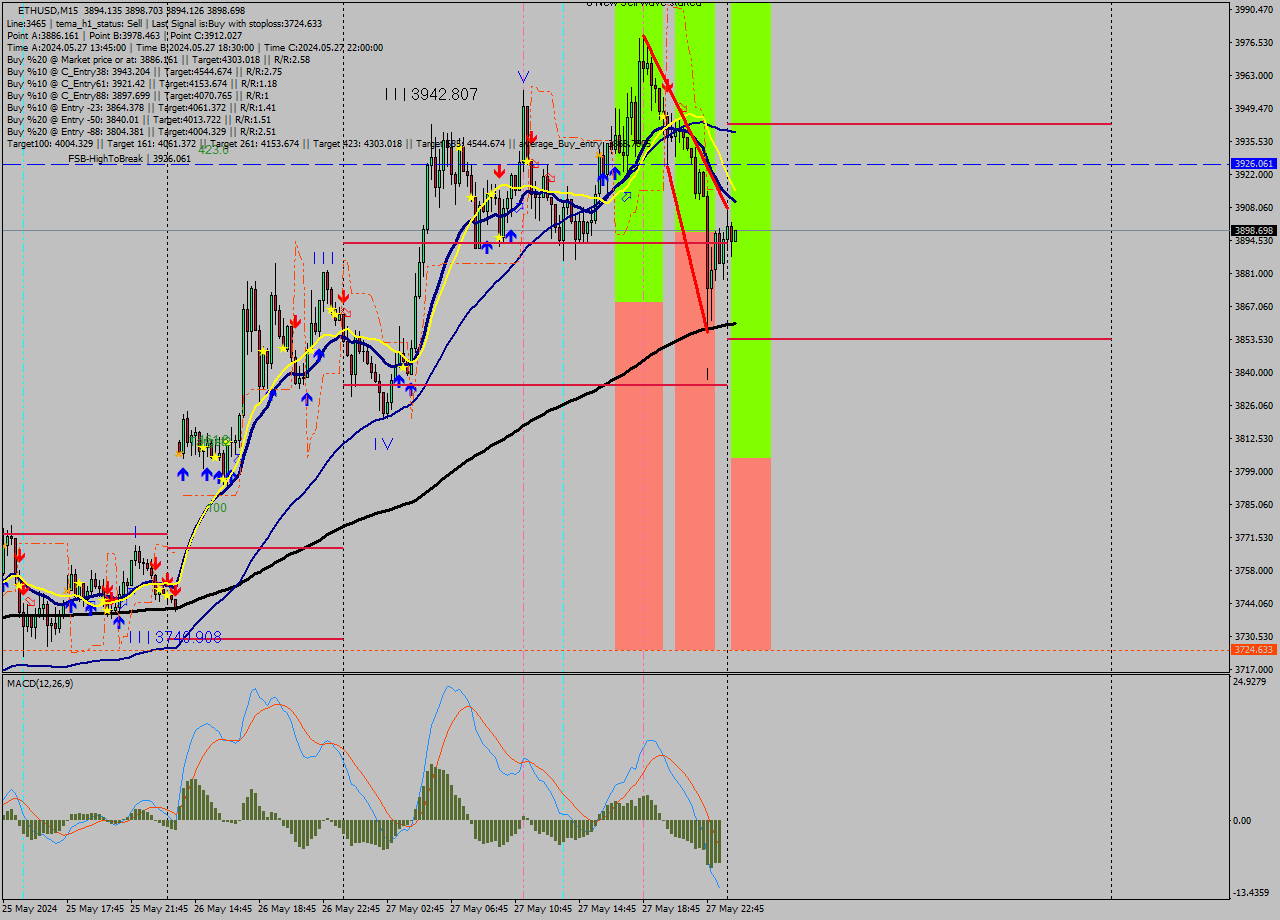
Task: Click the '27 May 18:45' time axis label
Action: tap(672, 909)
